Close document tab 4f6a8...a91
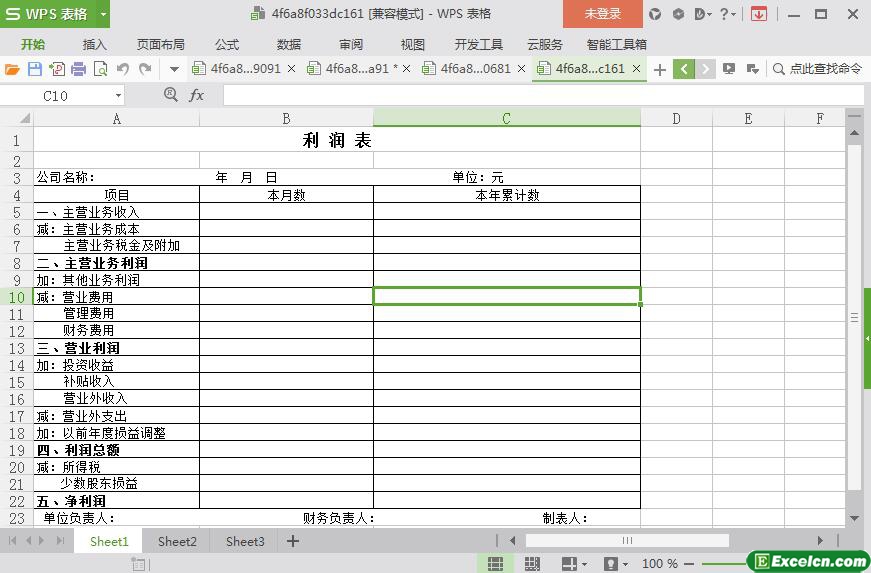The height and width of the screenshot is (573, 871). click(x=407, y=69)
